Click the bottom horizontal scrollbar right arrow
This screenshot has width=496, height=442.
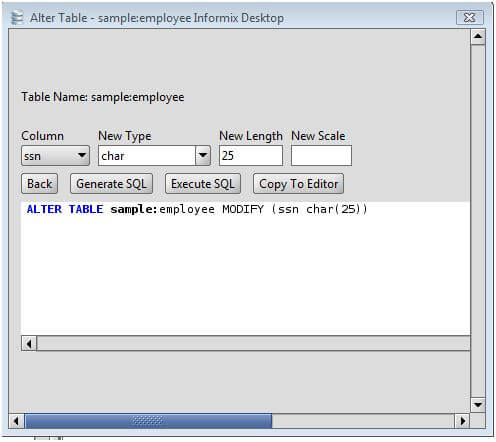click(463, 421)
